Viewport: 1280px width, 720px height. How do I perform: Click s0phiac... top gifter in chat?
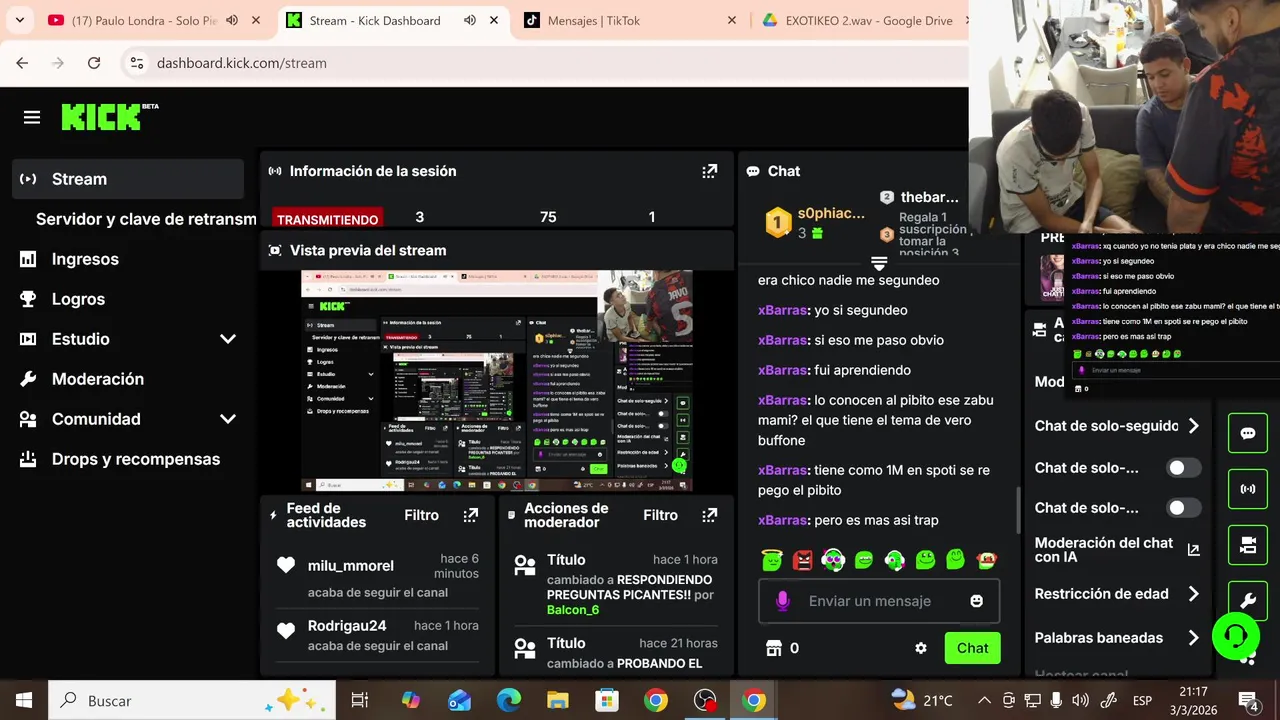tap(831, 214)
